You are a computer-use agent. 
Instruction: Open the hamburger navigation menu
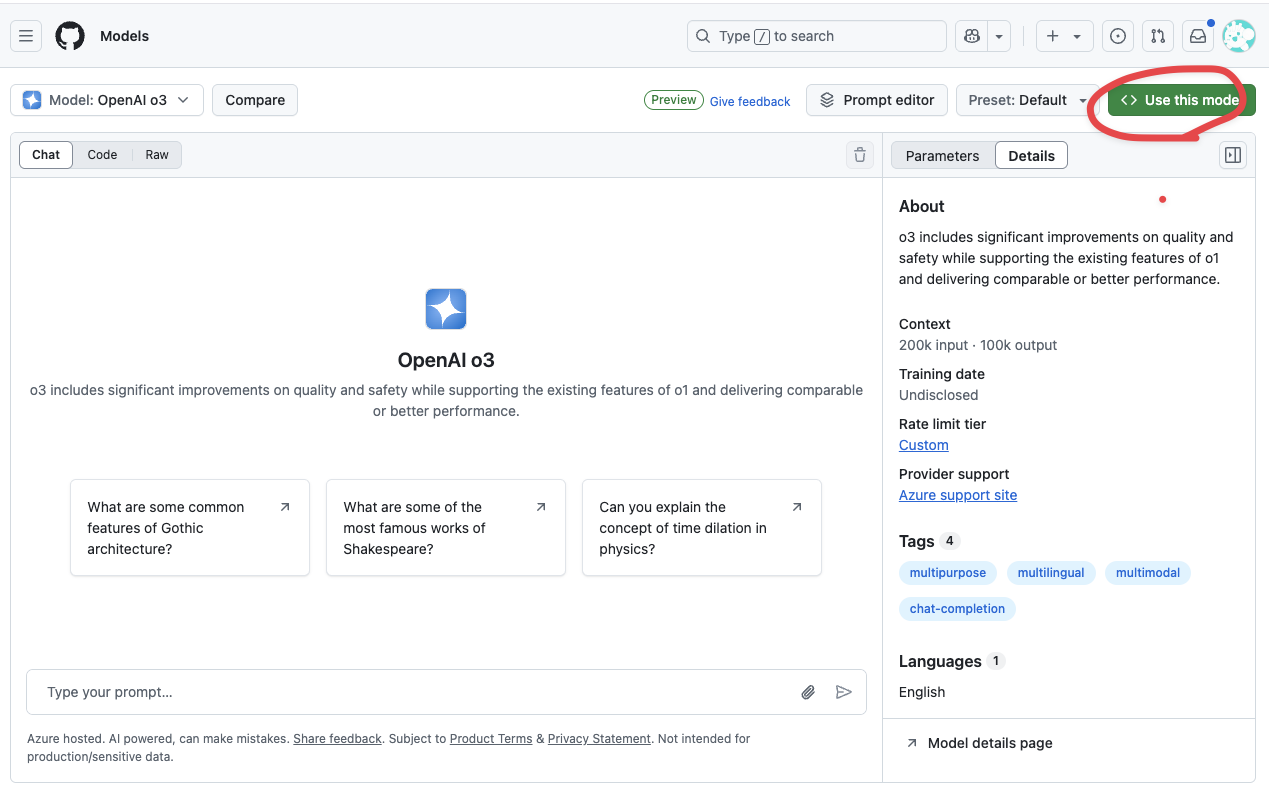tap(26, 36)
